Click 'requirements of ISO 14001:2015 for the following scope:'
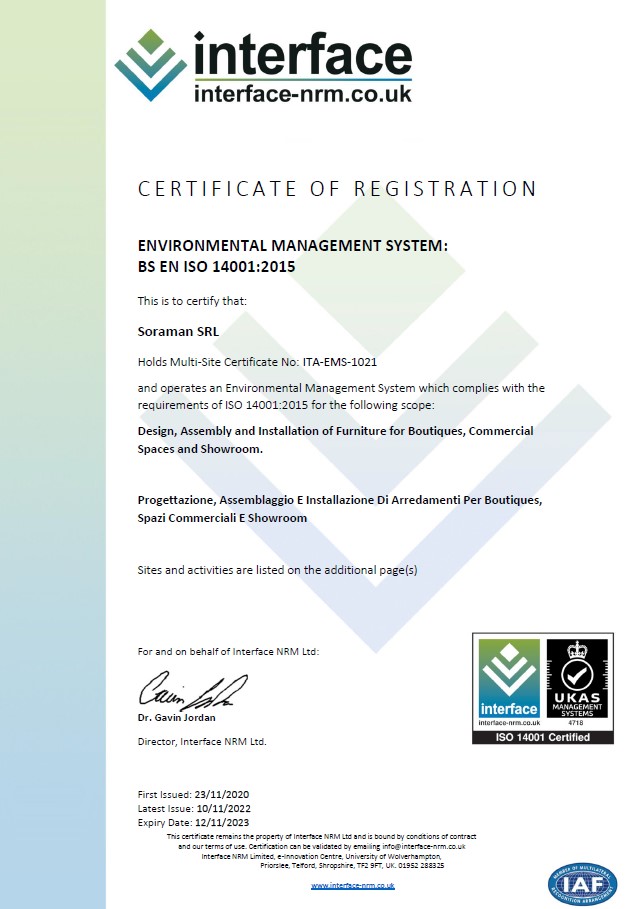The height and width of the screenshot is (909, 641). click(286, 405)
